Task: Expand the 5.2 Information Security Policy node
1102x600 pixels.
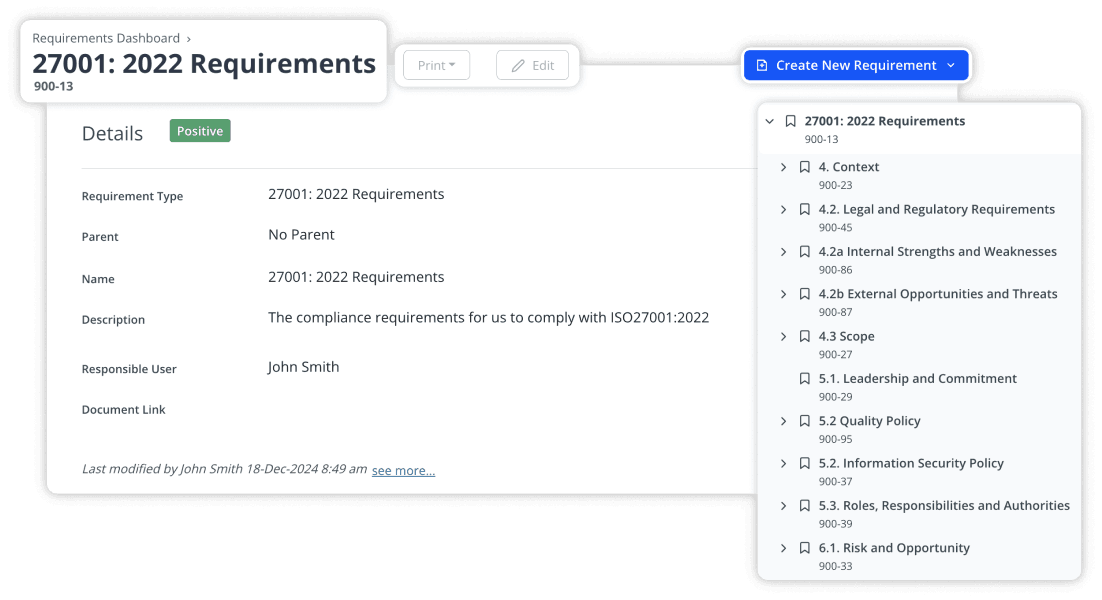Action: point(784,463)
